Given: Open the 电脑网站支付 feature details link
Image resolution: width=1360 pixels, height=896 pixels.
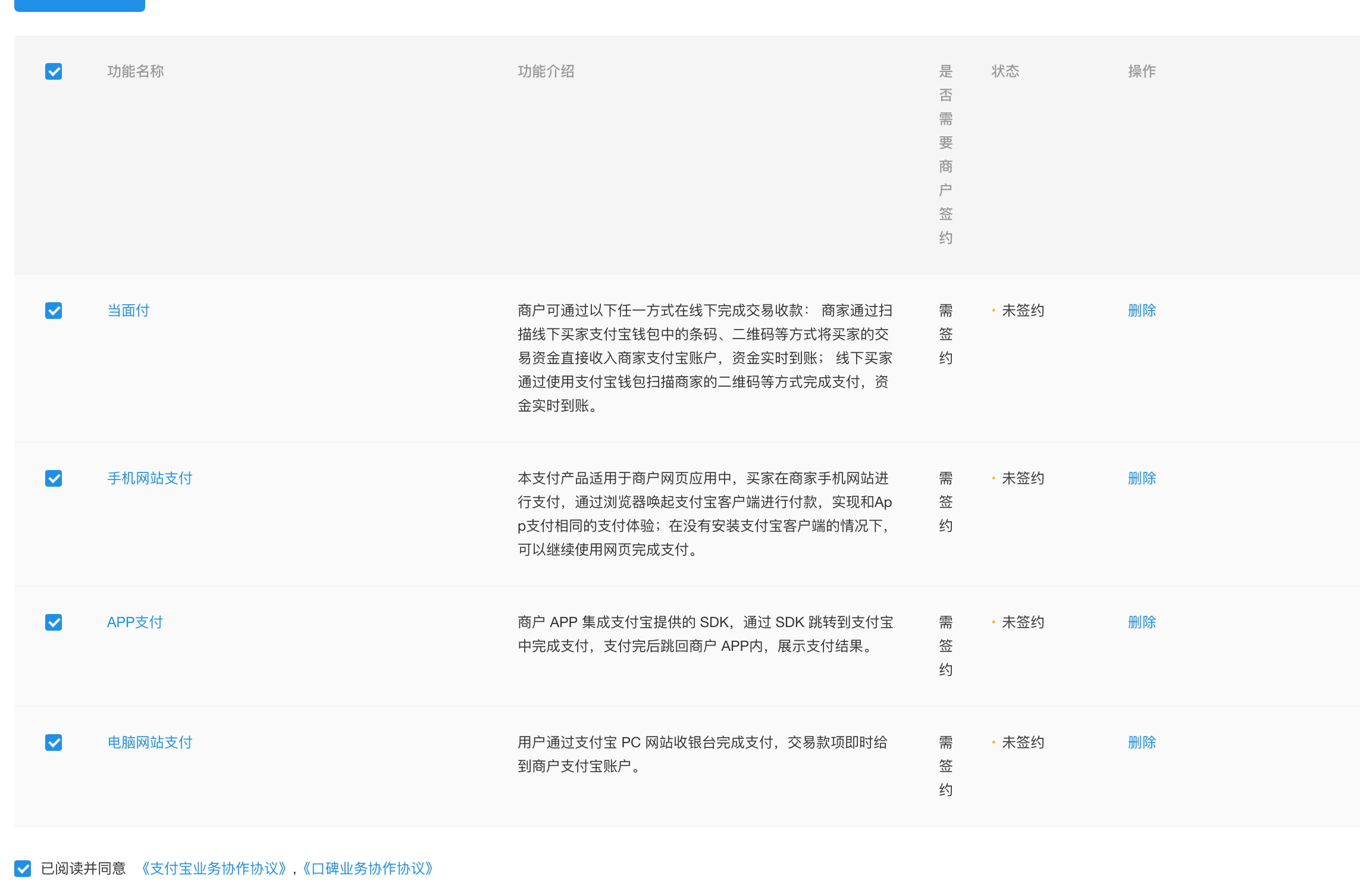Looking at the screenshot, I should (x=149, y=742).
